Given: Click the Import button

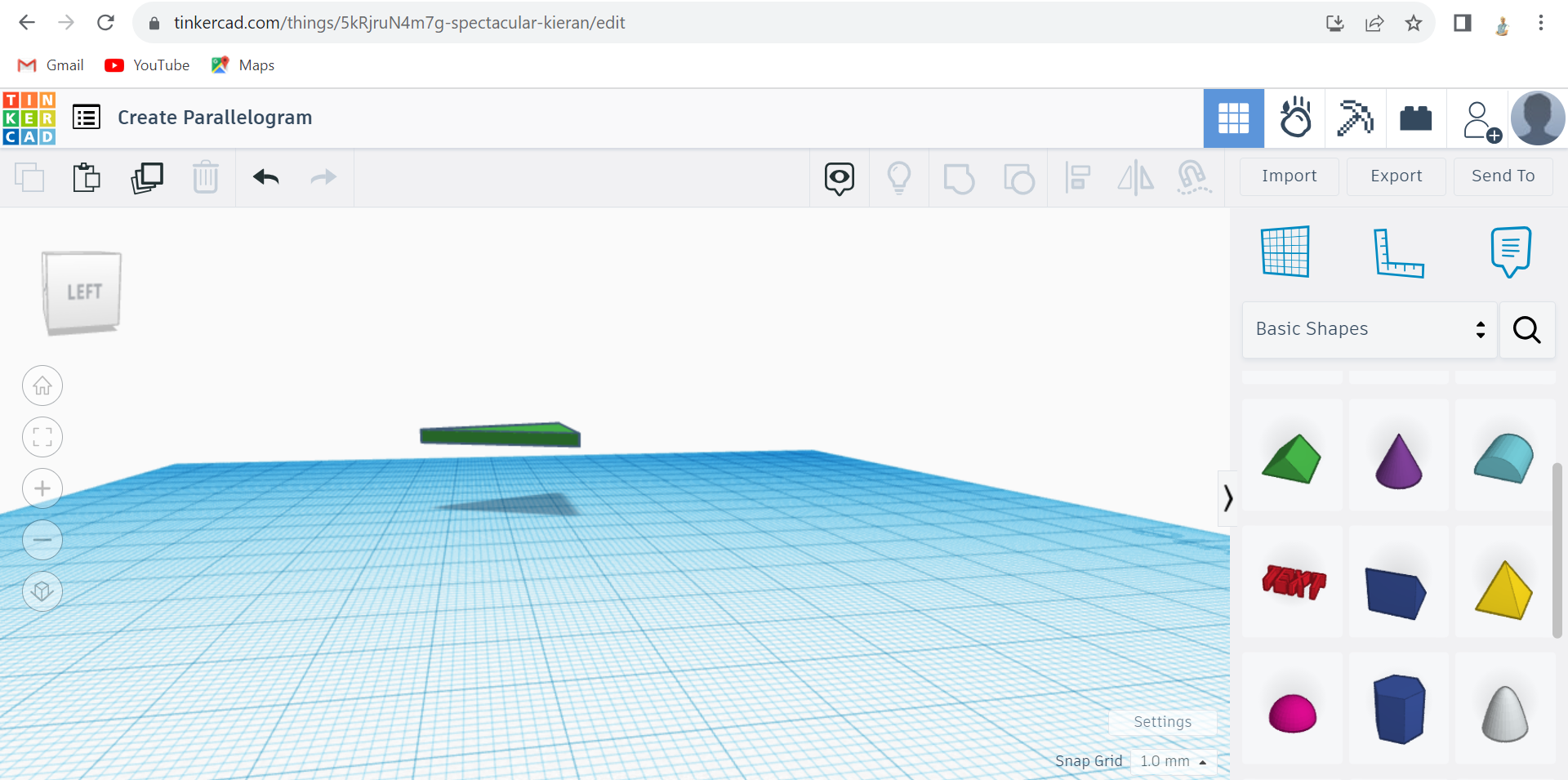Looking at the screenshot, I should tap(1289, 176).
